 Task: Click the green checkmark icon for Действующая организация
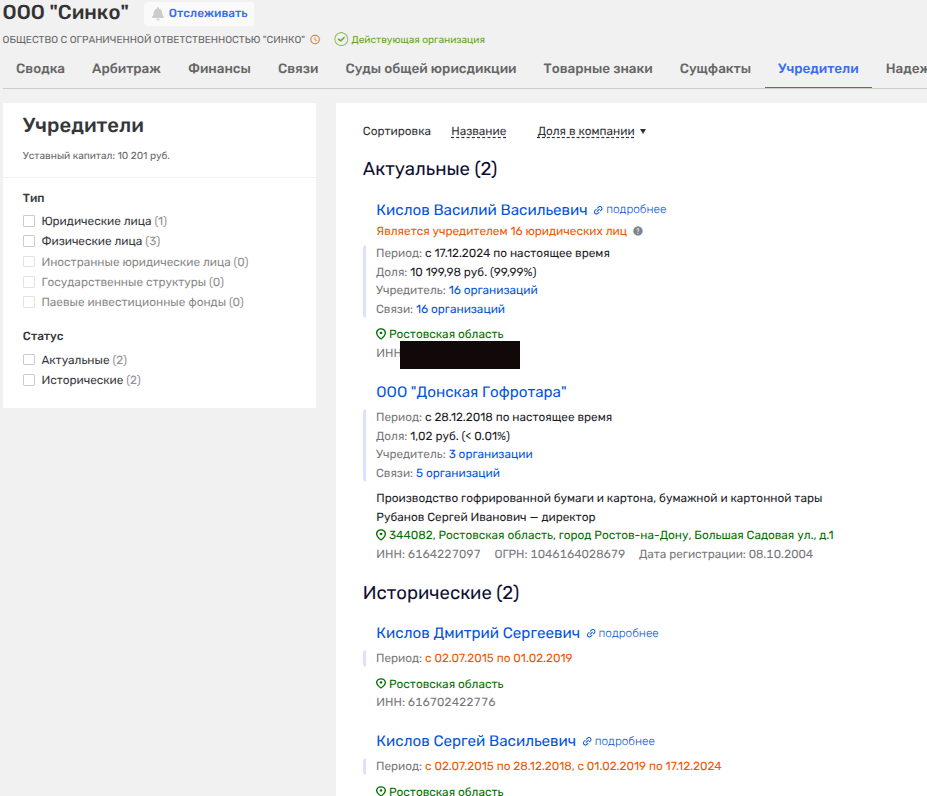(x=341, y=40)
